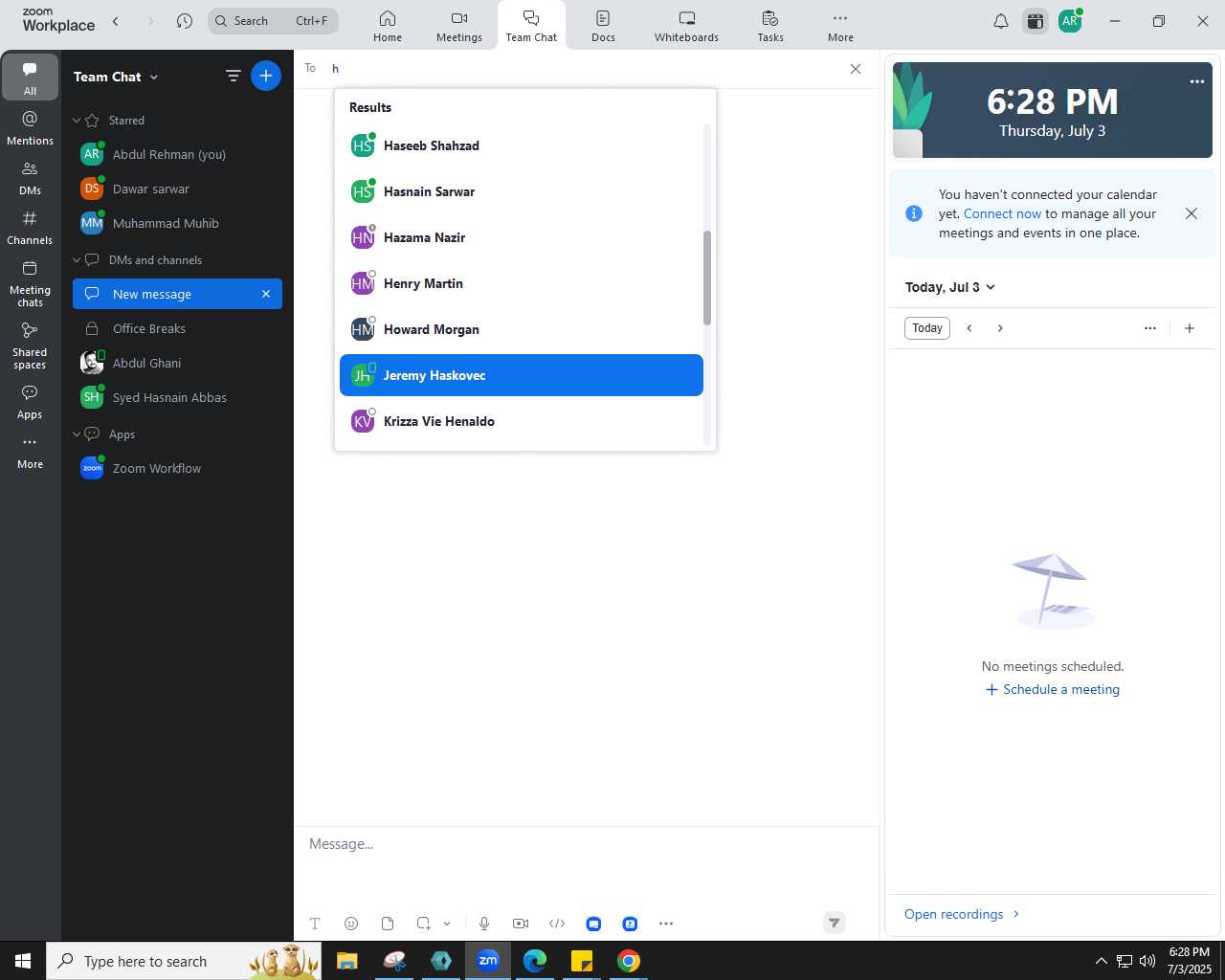Clear the To recipient field
1225x980 pixels.
856,69
